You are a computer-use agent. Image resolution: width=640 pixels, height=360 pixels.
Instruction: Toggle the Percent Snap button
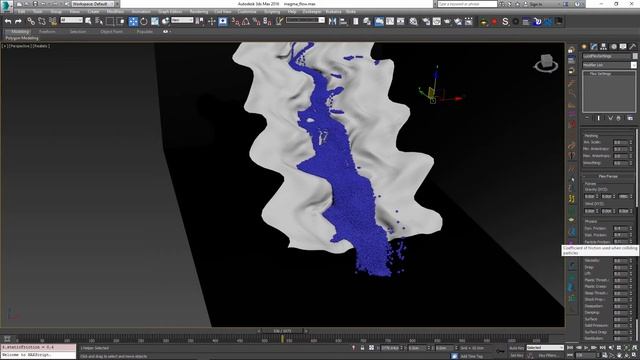257,21
